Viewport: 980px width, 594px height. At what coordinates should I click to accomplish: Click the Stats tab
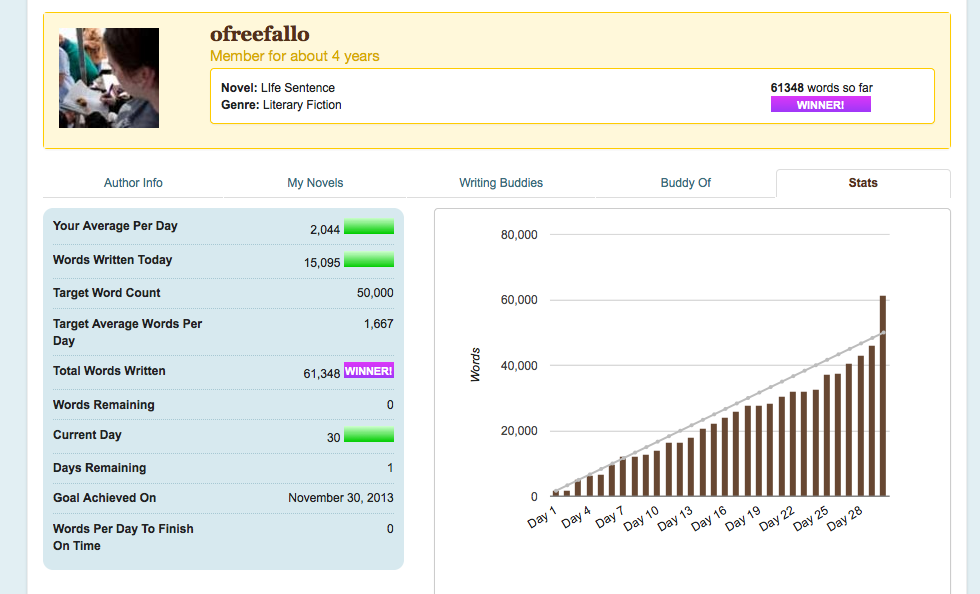pos(862,183)
